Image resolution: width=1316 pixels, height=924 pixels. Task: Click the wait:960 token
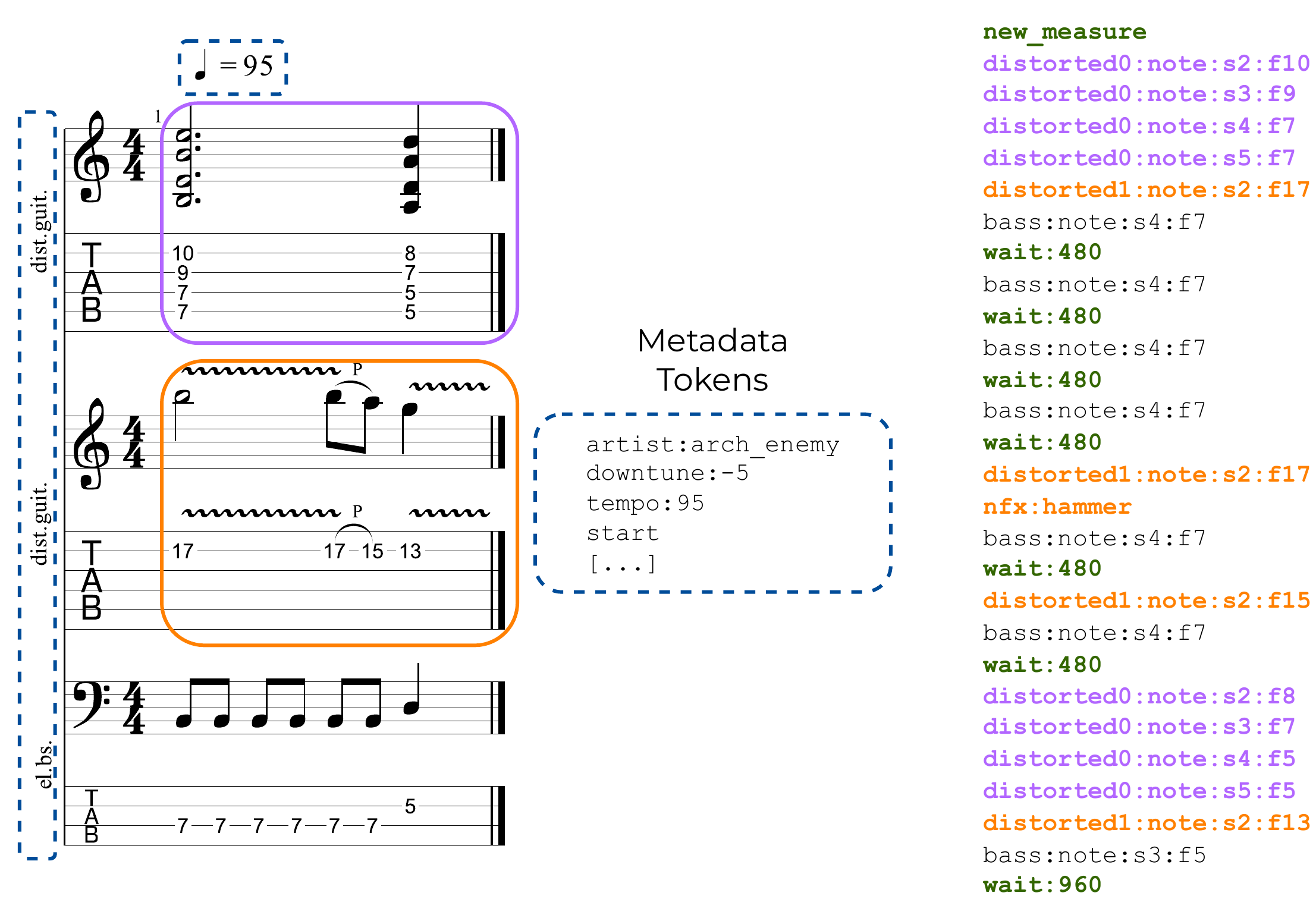(1042, 885)
